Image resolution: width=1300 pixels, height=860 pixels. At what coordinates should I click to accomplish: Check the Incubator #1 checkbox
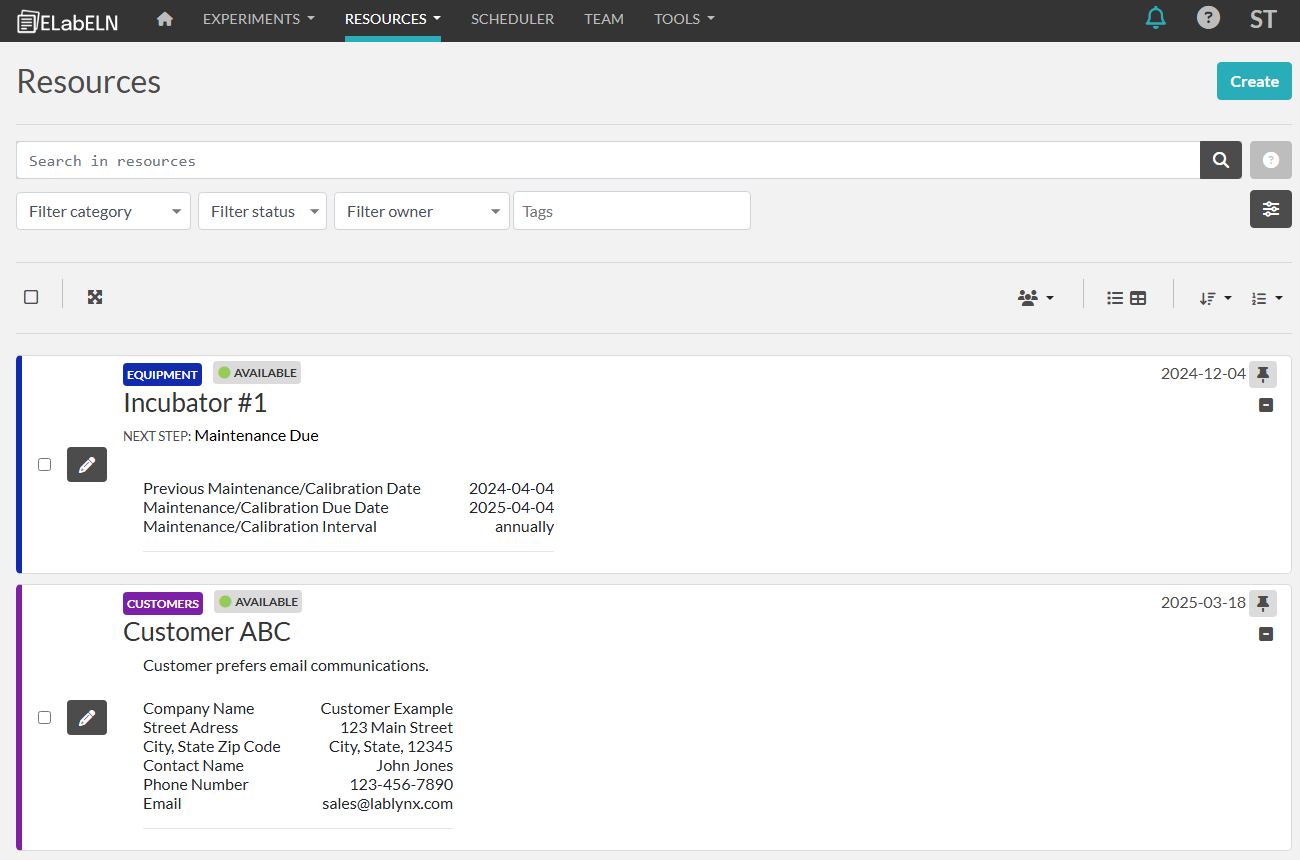[x=44, y=464]
